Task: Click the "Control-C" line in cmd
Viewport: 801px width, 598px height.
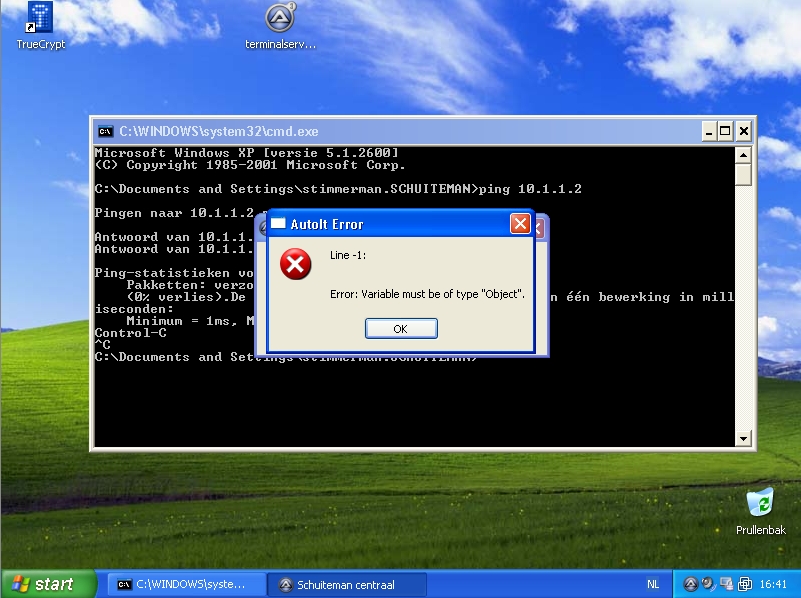Action: pyautogui.click(x=131, y=333)
